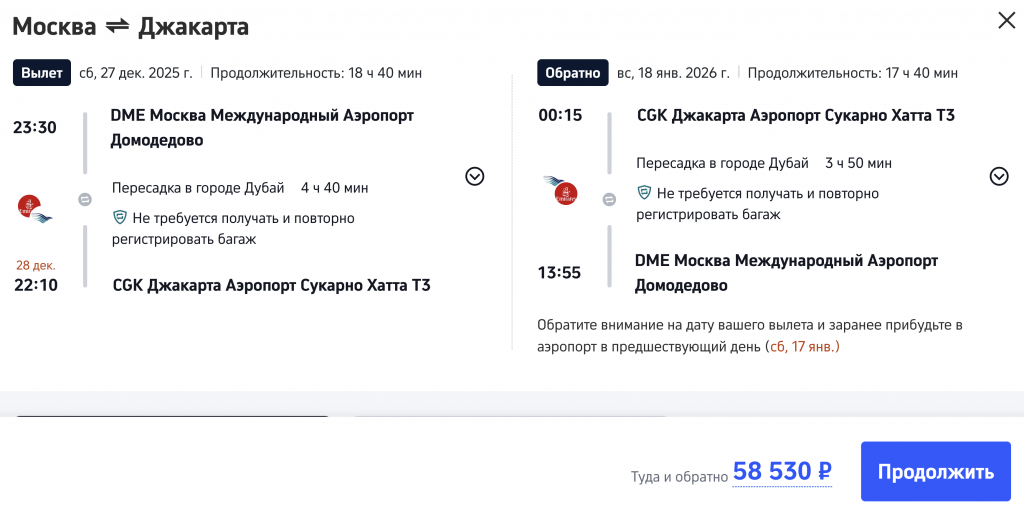The height and width of the screenshot is (509, 1024).
Task: Select the outbound DME Домодедово airport name
Action: 262,127
